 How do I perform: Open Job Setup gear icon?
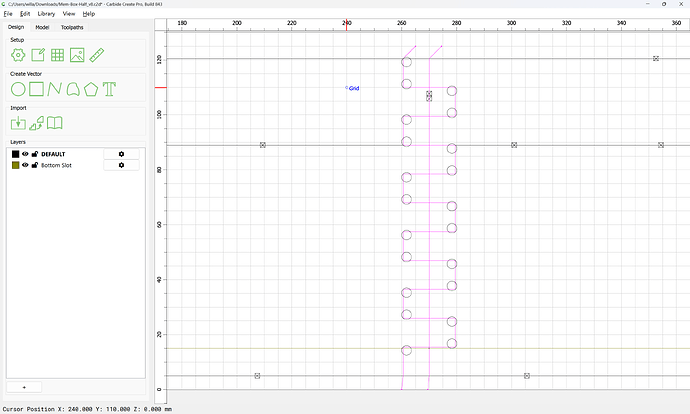[x=18, y=55]
